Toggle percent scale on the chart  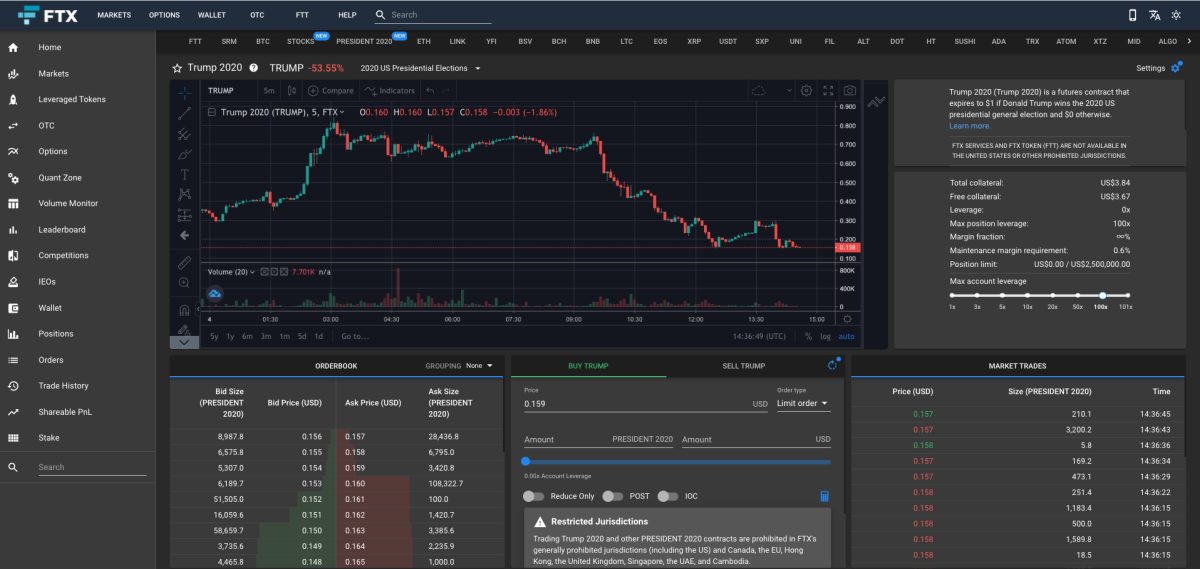click(808, 336)
